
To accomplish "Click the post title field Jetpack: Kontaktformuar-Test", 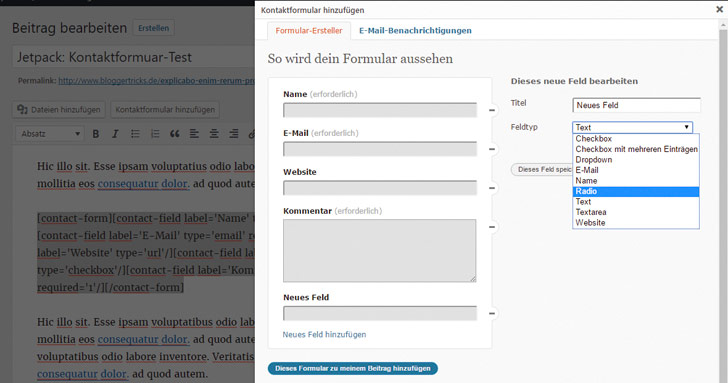I will [x=134, y=58].
